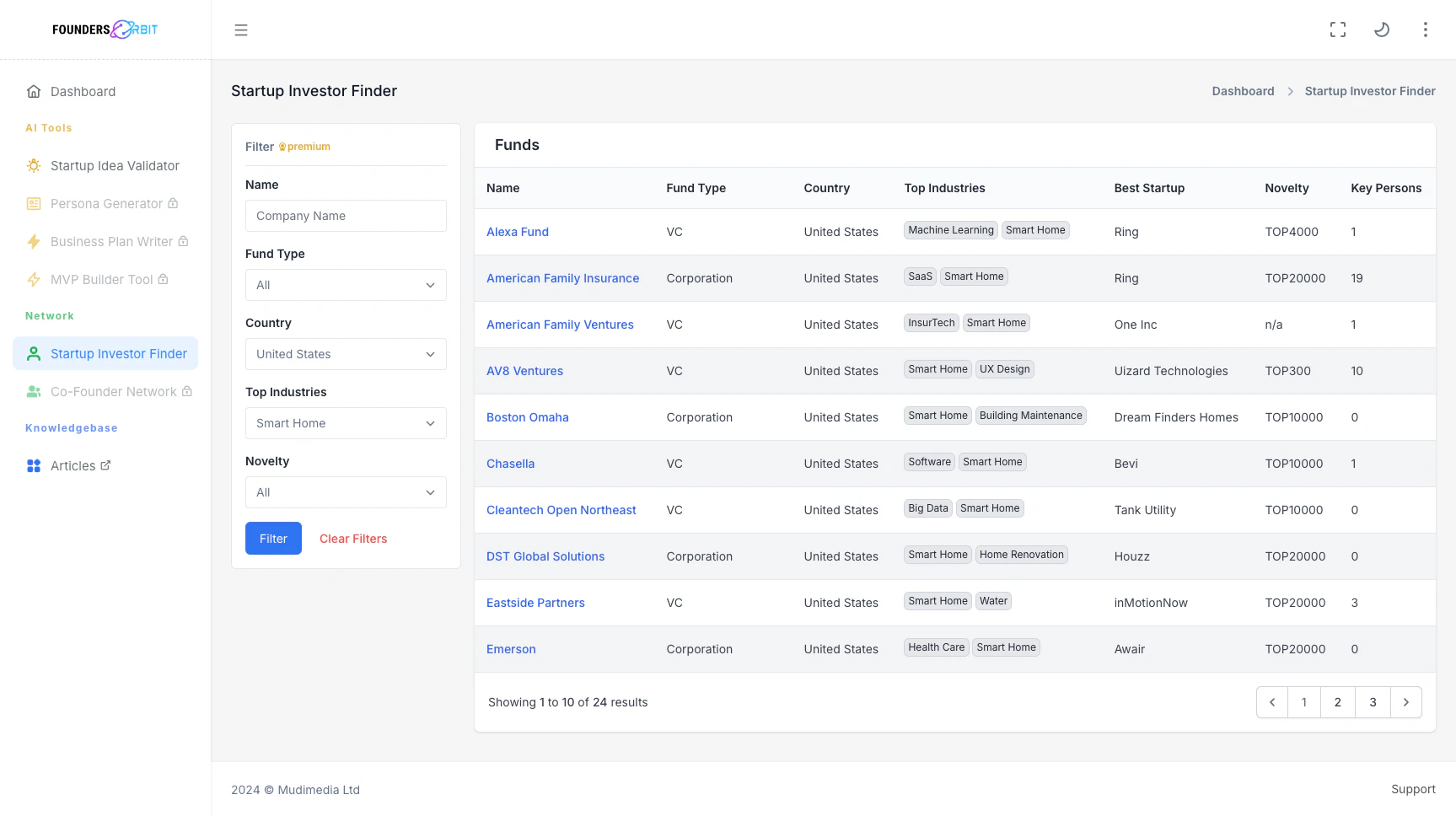Open the Alexa Fund link
1456x816 pixels.
(517, 231)
